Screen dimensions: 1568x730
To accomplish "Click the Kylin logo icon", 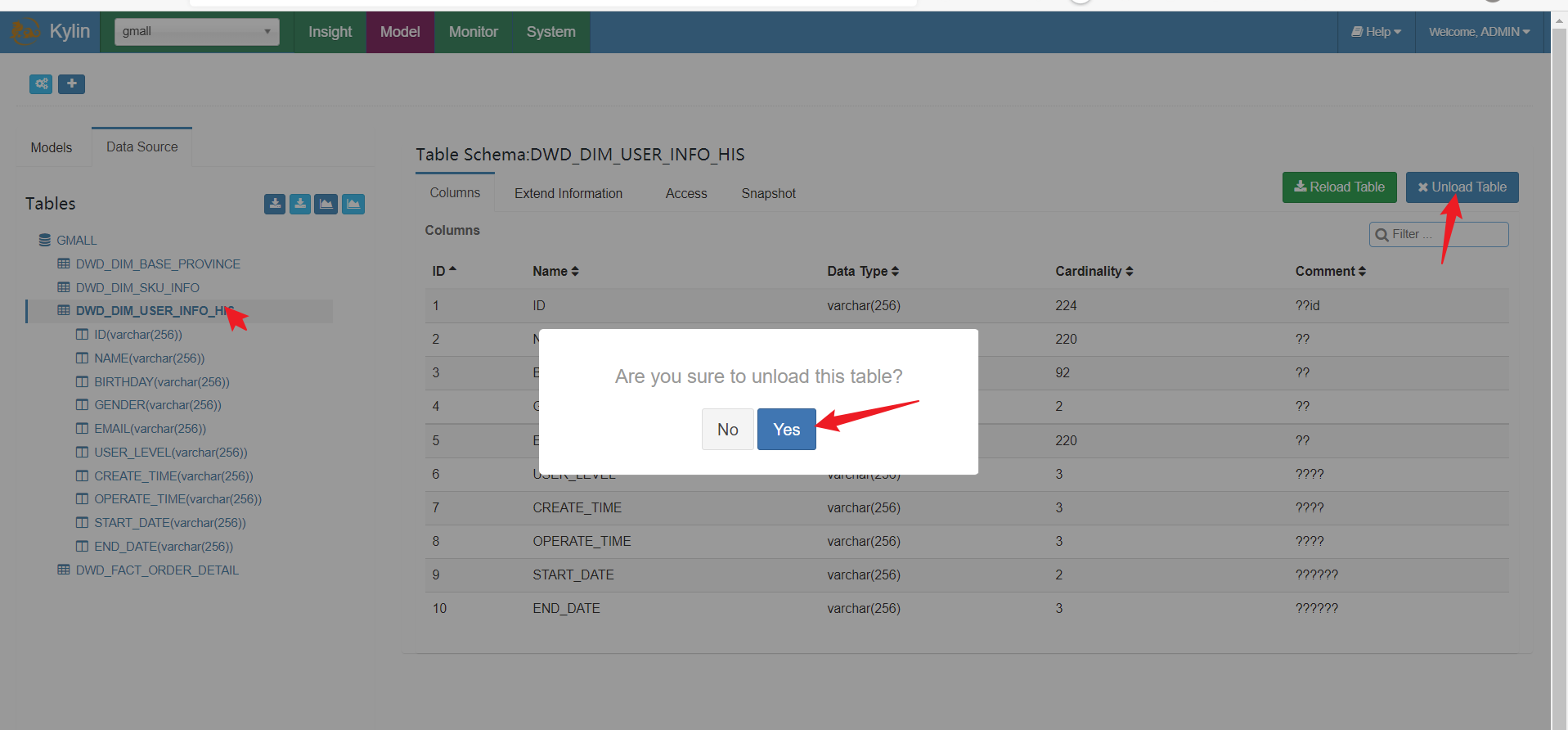I will (x=25, y=32).
